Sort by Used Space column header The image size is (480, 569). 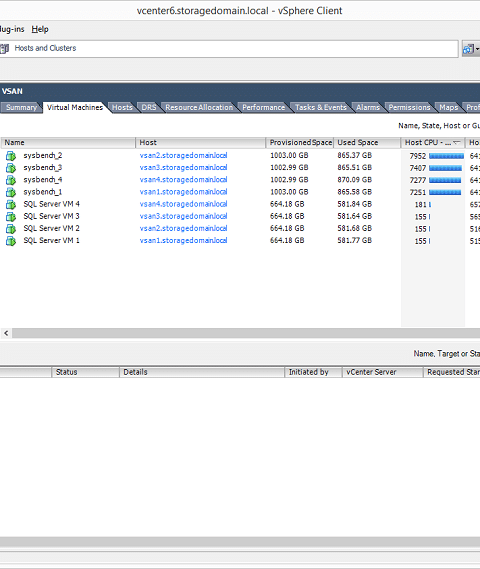[367, 143]
